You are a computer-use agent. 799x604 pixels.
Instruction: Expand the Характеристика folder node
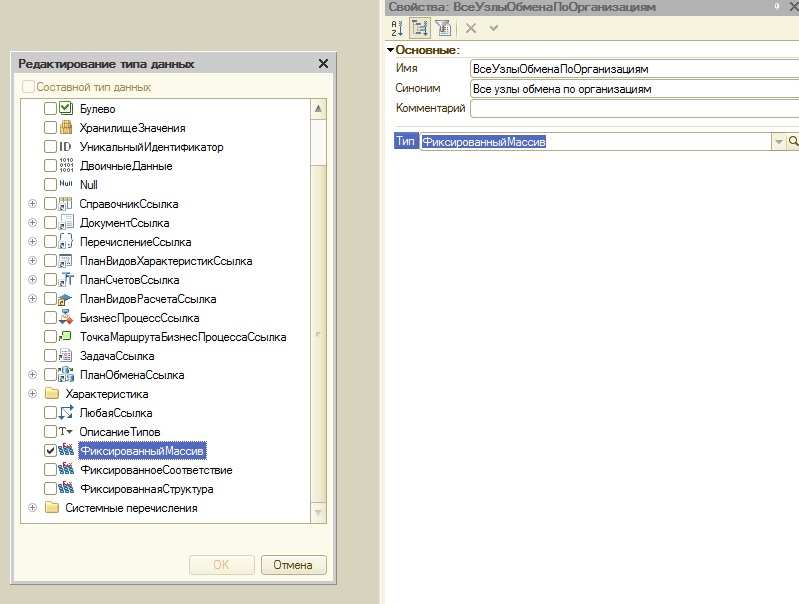tap(32, 393)
